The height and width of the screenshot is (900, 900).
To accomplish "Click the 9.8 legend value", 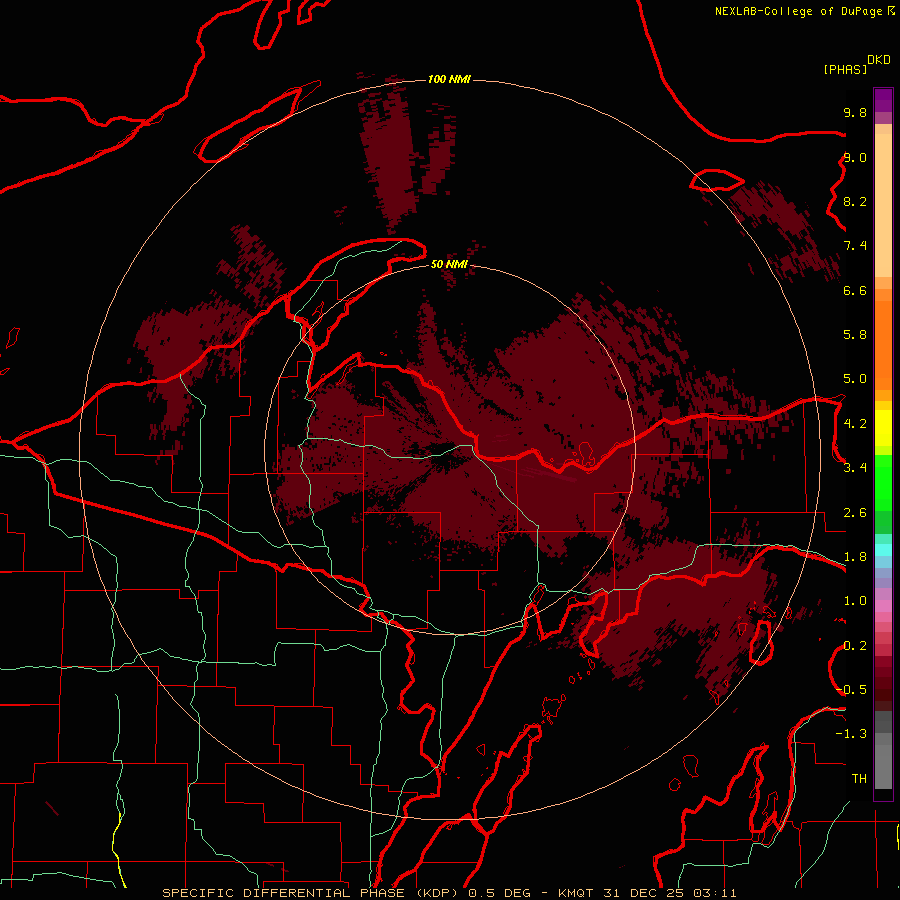I will pyautogui.click(x=855, y=112).
